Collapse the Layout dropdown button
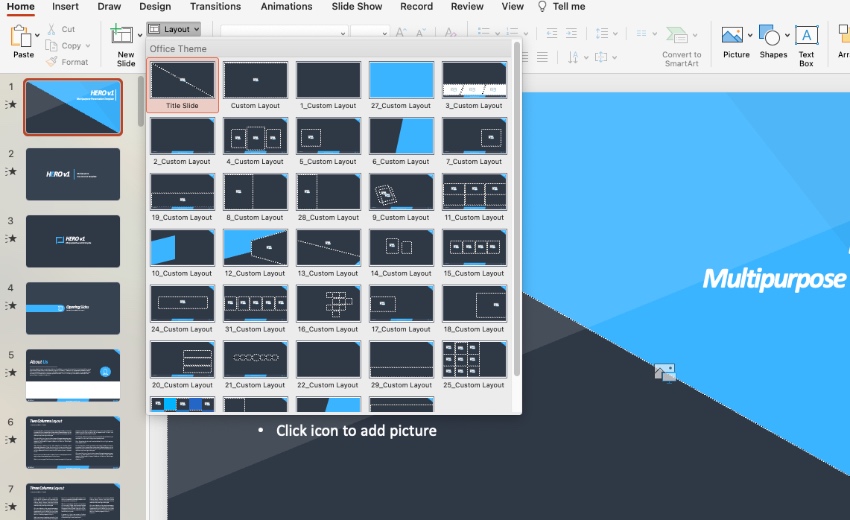This screenshot has width=850, height=520. [174, 29]
